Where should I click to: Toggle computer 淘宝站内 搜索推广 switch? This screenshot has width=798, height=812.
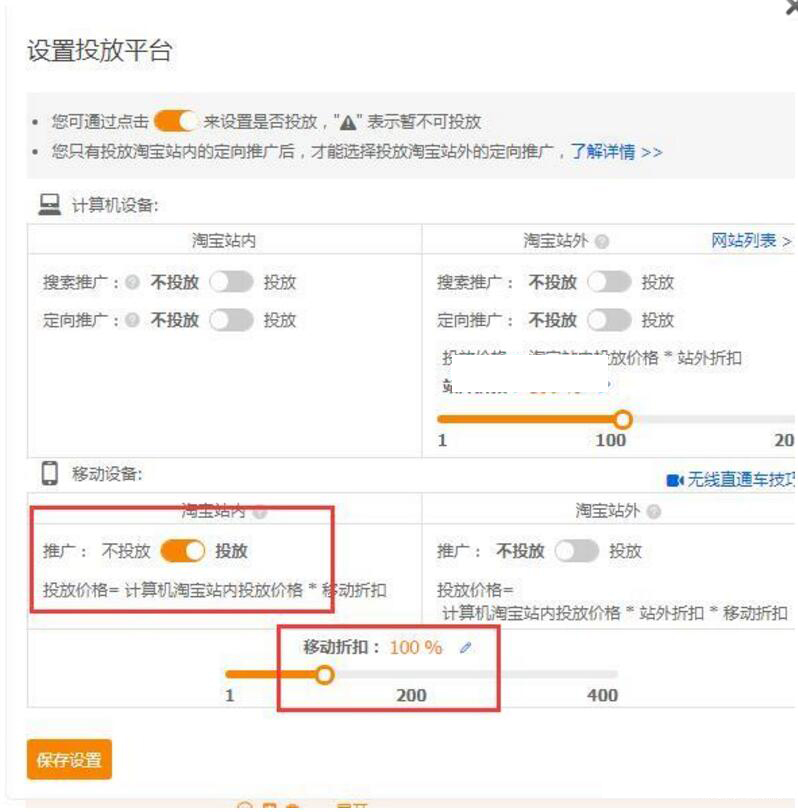pos(231,282)
